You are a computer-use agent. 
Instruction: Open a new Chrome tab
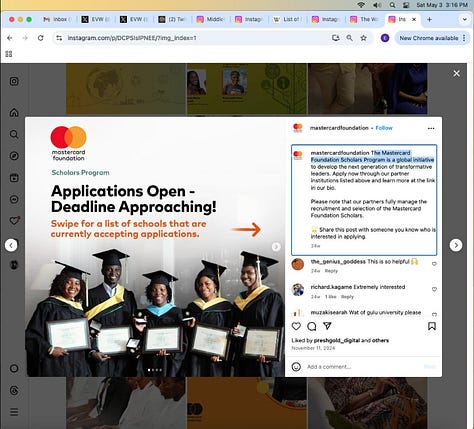(429, 19)
